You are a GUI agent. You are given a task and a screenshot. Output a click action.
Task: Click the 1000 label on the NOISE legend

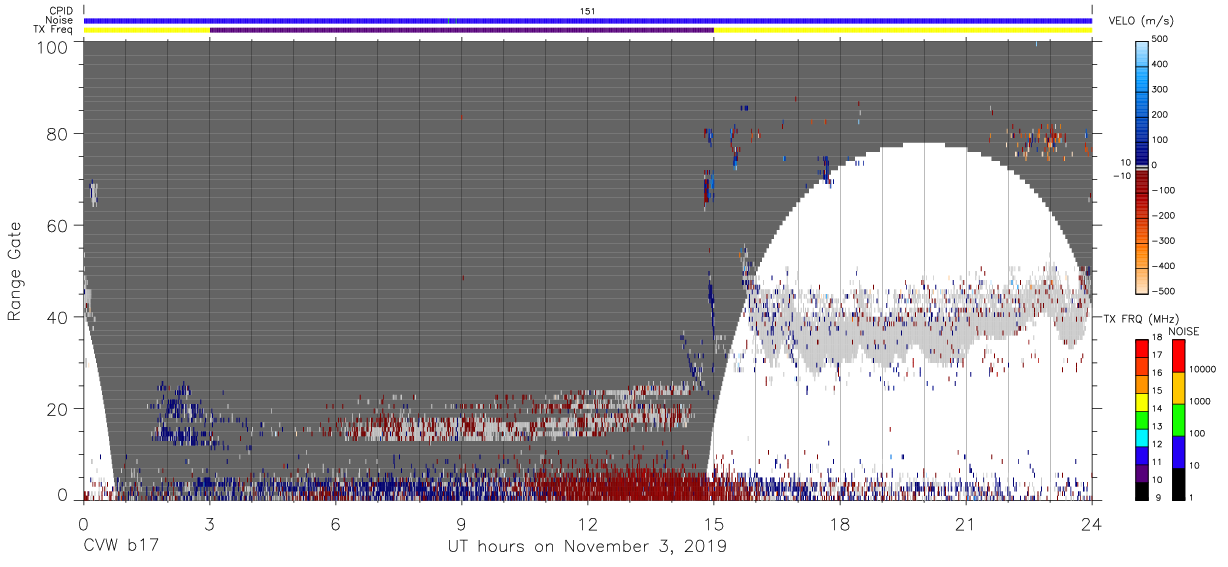(x=1198, y=403)
